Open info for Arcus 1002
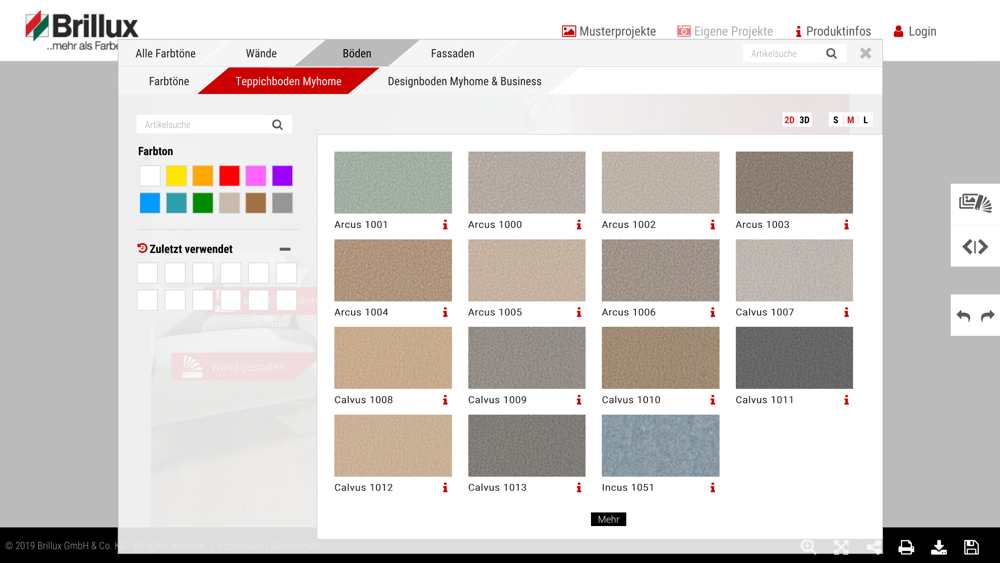 tap(712, 224)
